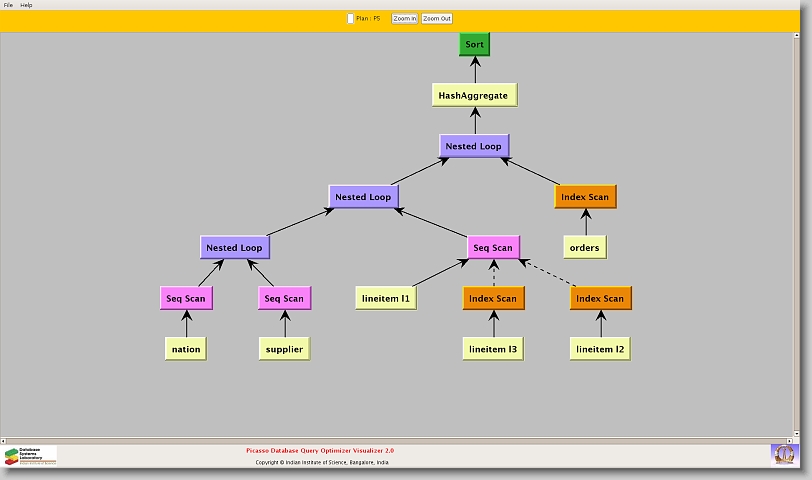812x480 pixels.
Task: Click the lineitem l1 table node
Action: coord(386,298)
